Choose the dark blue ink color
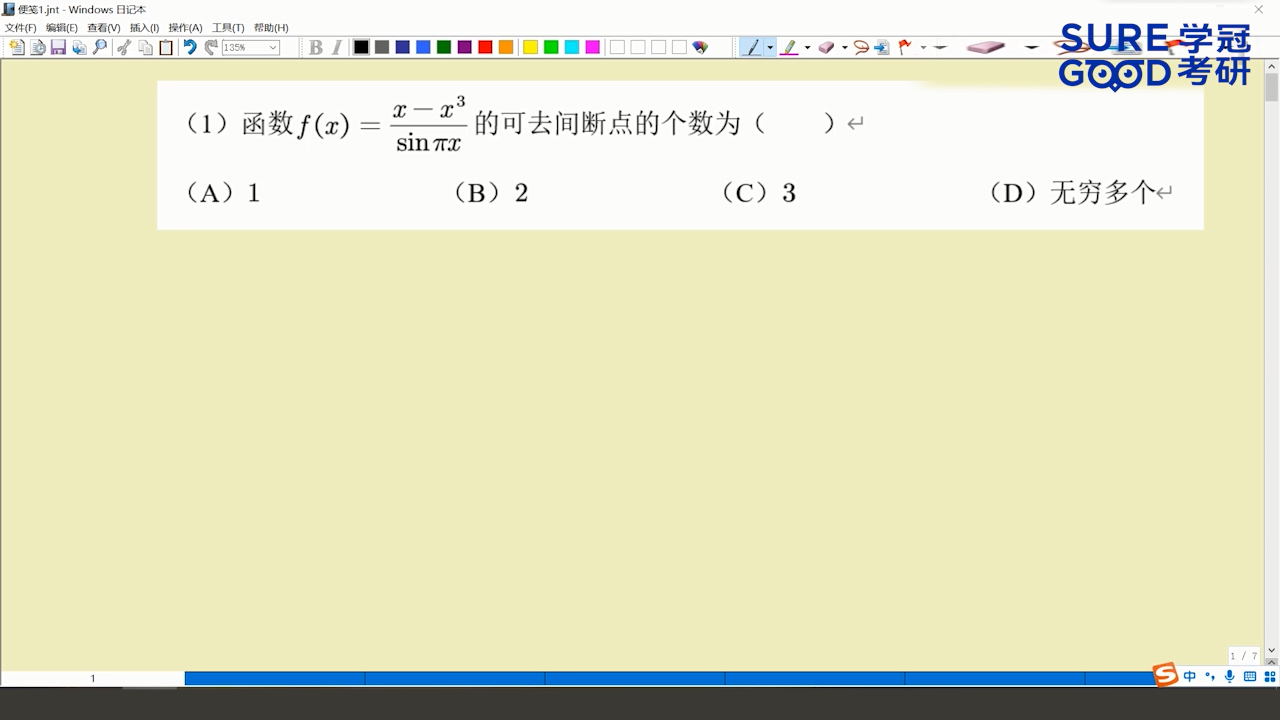This screenshot has height=720, width=1280. (x=402, y=47)
